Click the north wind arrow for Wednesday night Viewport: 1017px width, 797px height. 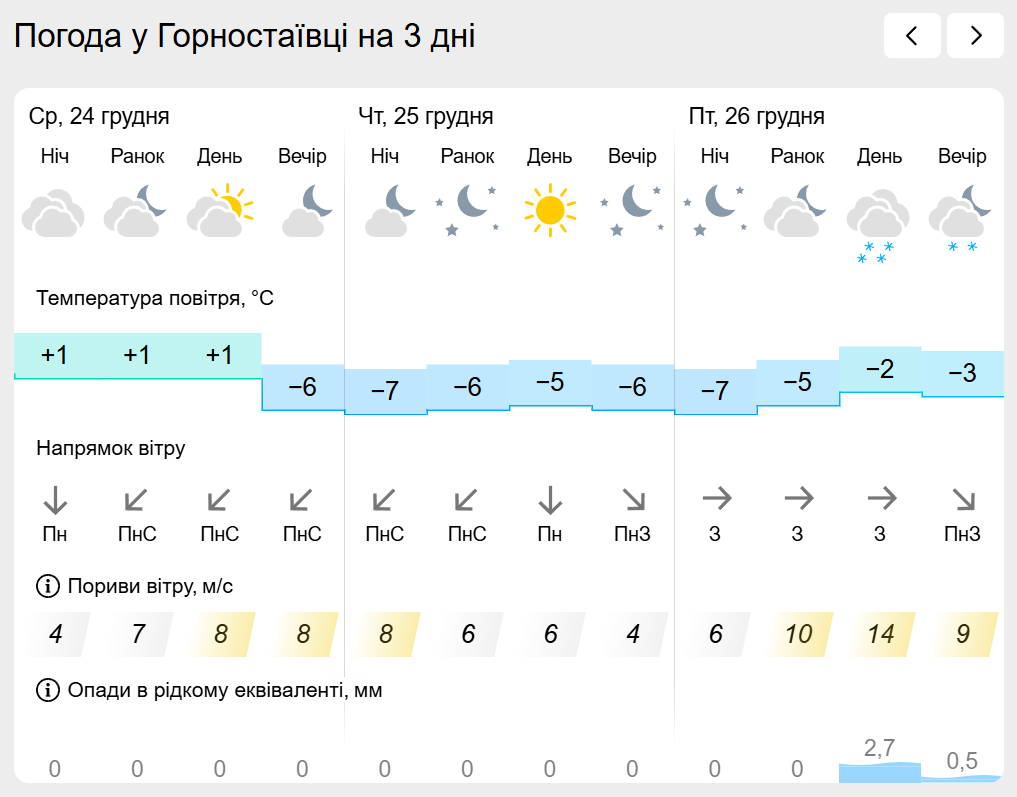tap(54, 499)
